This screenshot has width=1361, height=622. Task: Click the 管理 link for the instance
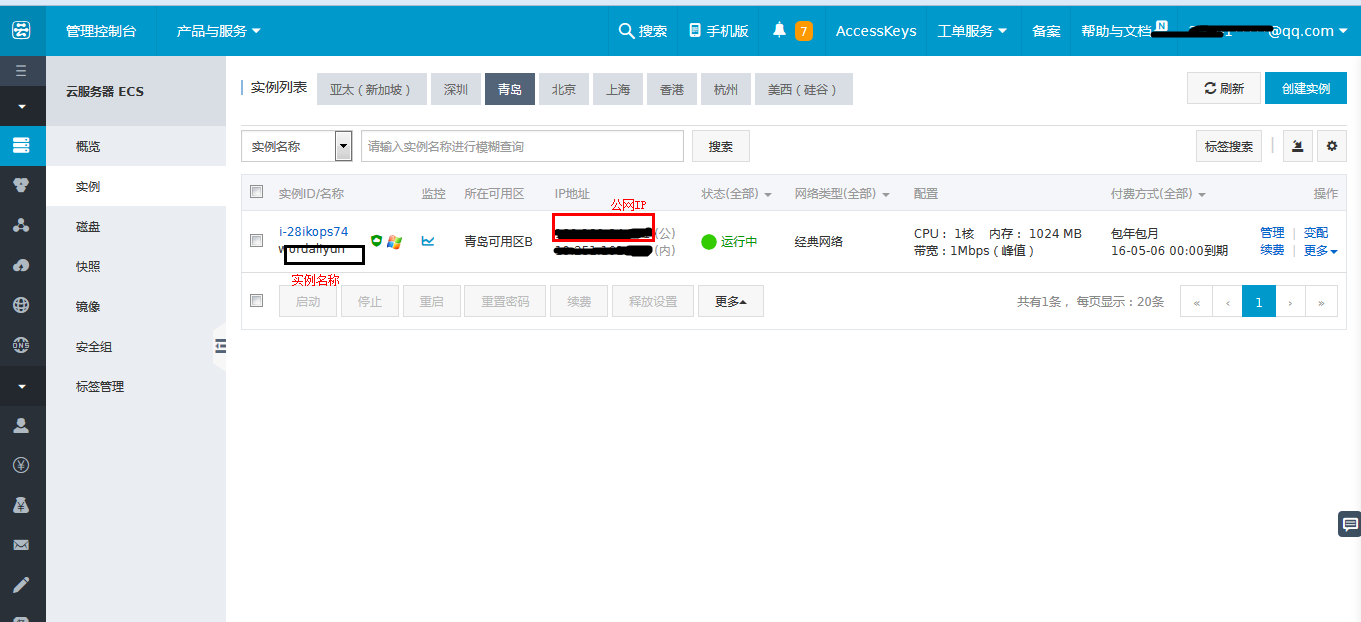(x=1271, y=232)
